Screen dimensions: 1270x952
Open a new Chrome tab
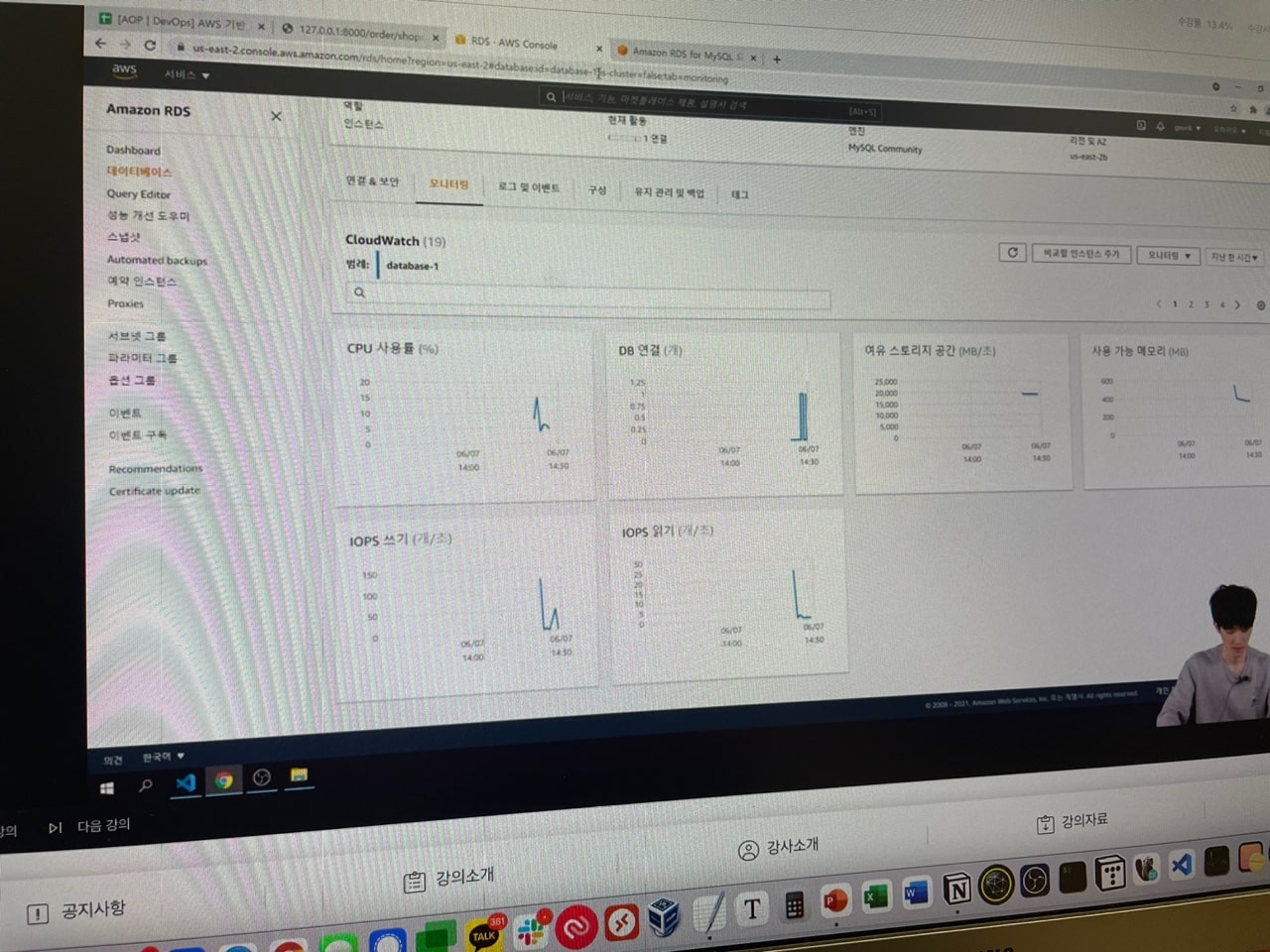(x=777, y=59)
